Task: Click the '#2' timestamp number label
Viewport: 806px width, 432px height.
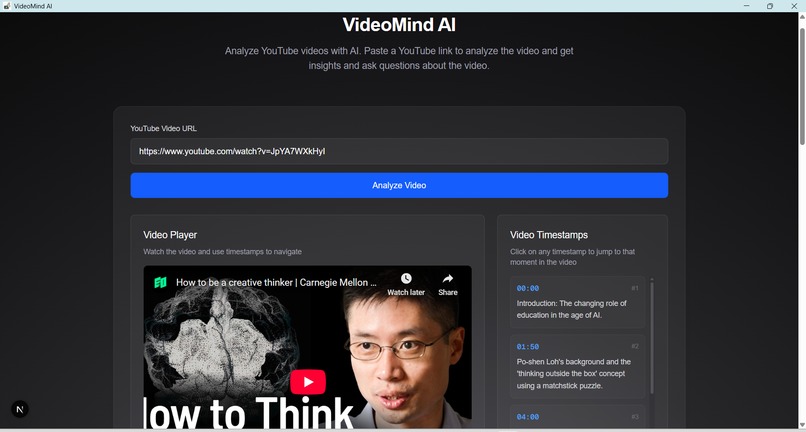Action: point(635,346)
